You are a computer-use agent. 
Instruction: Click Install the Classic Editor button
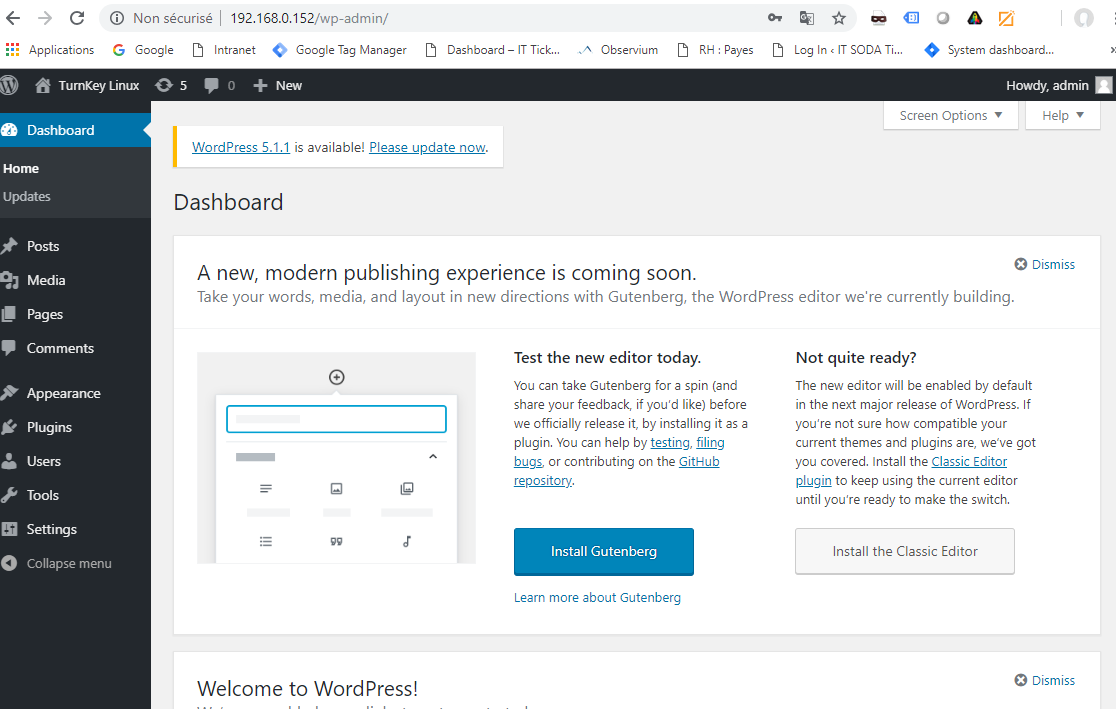tap(905, 551)
